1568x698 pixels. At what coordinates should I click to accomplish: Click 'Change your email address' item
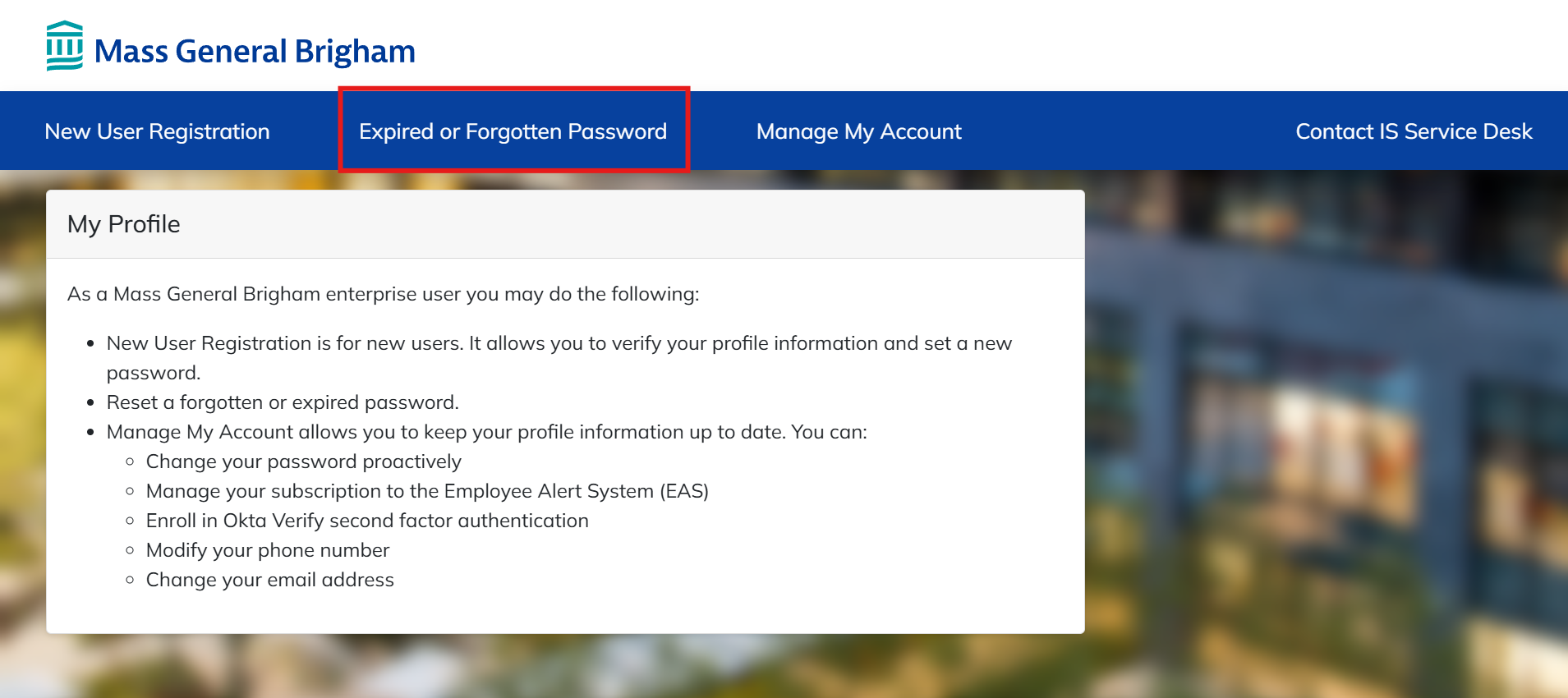click(269, 580)
